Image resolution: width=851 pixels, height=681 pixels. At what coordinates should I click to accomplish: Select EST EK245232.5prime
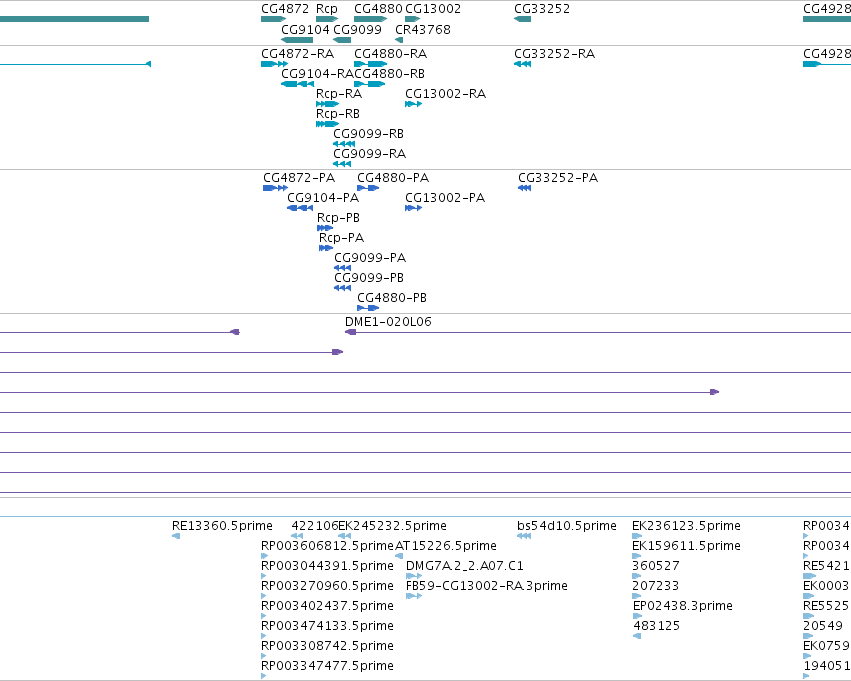(344, 536)
